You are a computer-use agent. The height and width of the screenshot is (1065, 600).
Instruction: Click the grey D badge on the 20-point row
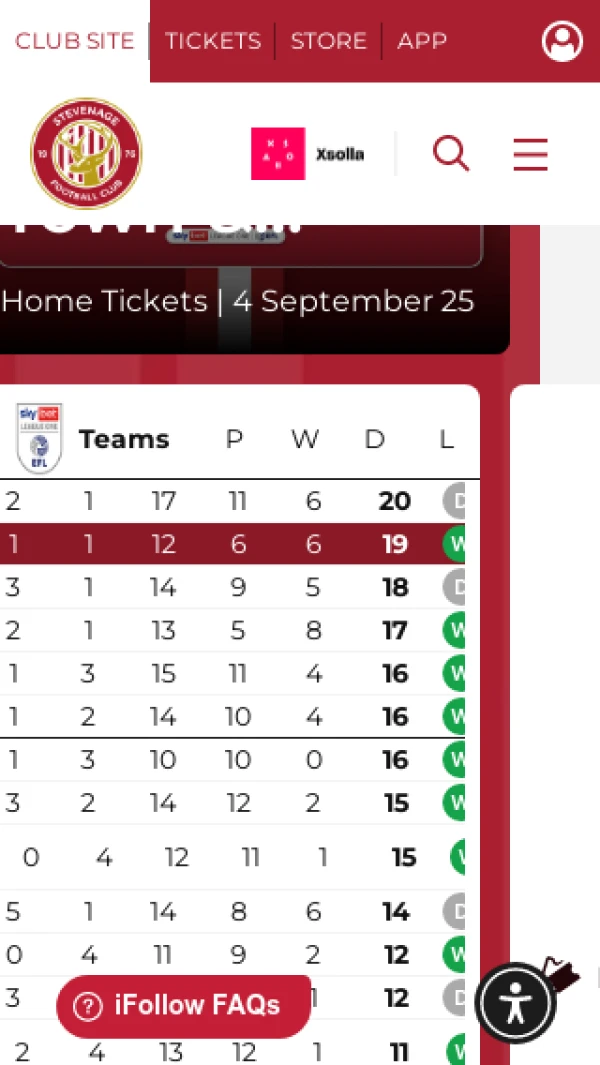[455, 501]
